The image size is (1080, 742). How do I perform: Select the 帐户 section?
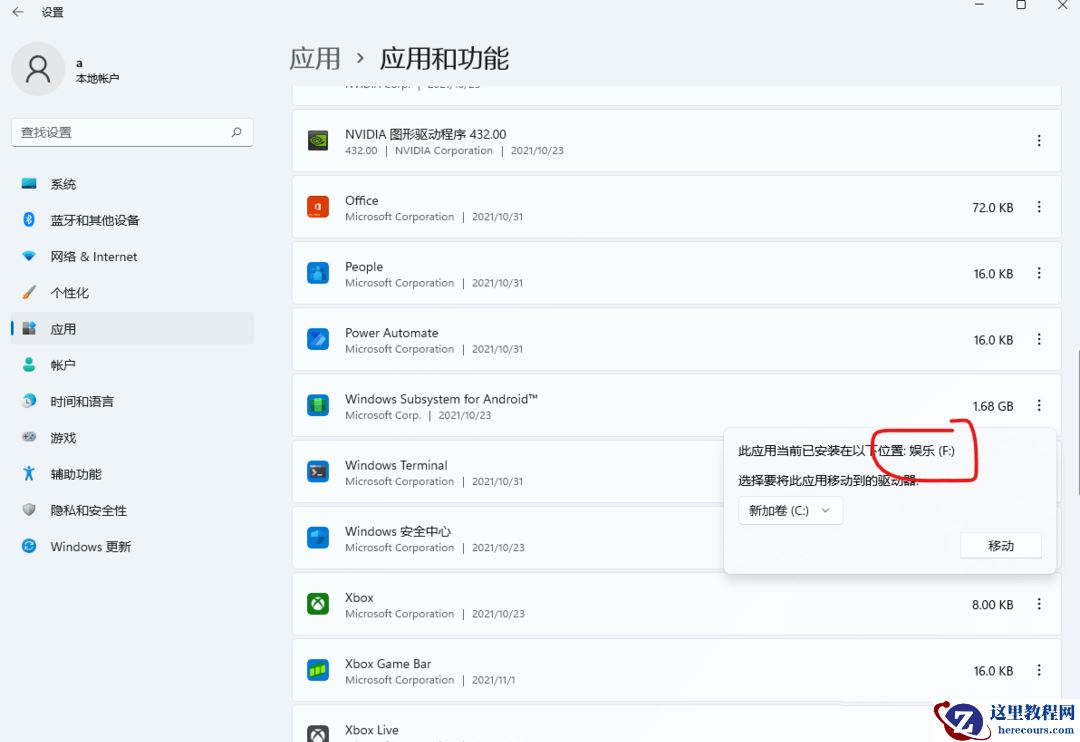coord(62,364)
